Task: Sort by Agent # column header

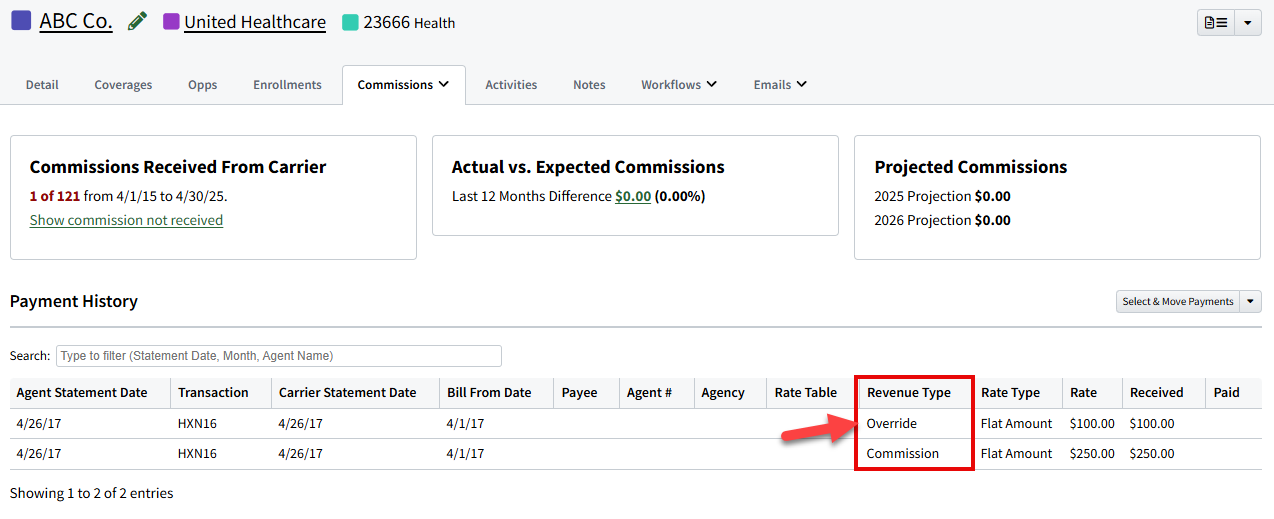Action: pos(657,393)
